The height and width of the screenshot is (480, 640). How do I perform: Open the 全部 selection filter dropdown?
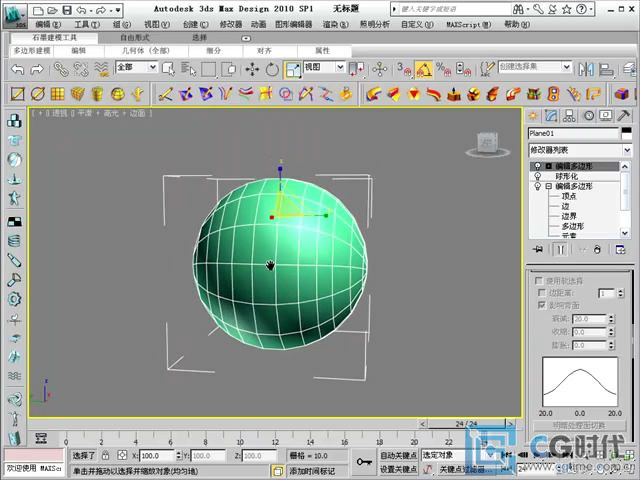(x=136, y=68)
